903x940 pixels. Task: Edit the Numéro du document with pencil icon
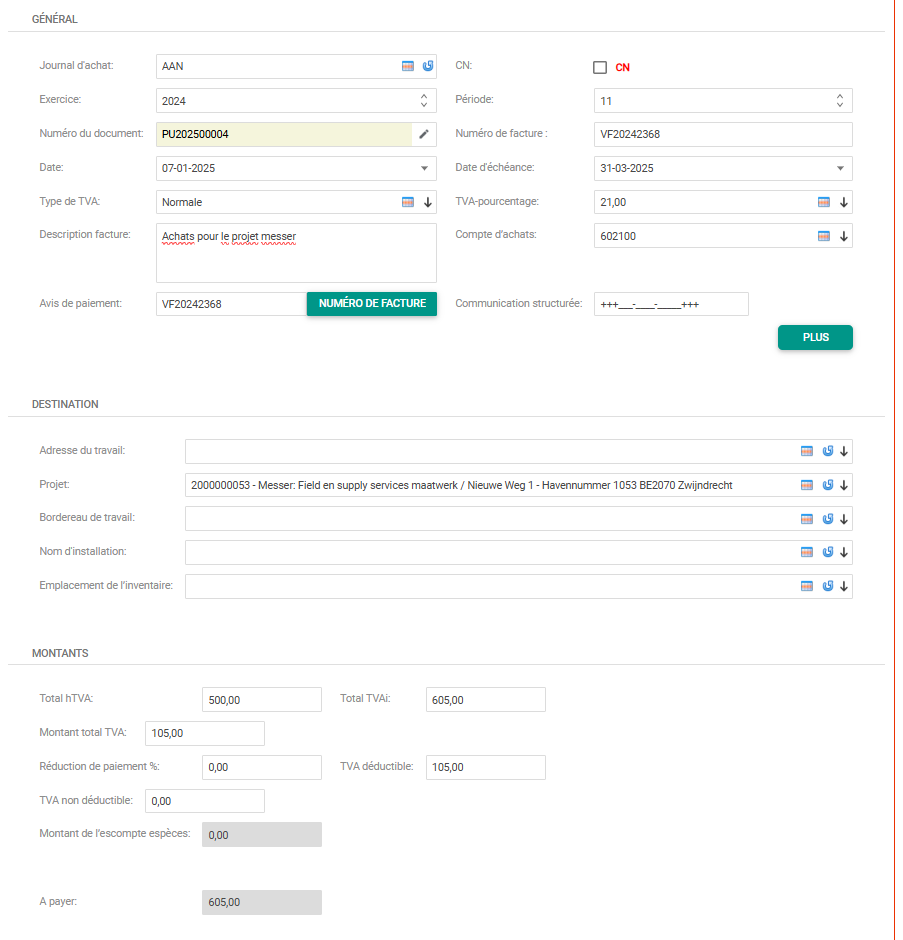pyautogui.click(x=424, y=134)
